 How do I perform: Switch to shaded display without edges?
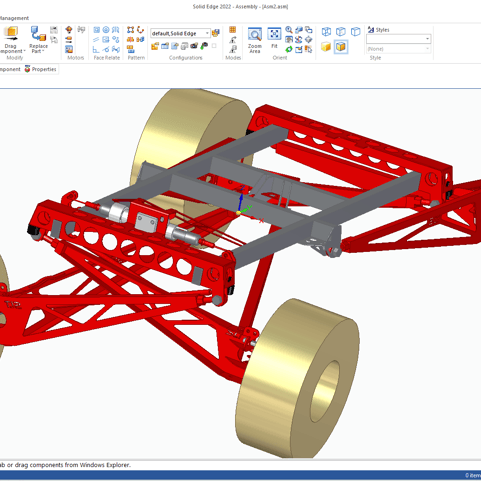pos(326,47)
